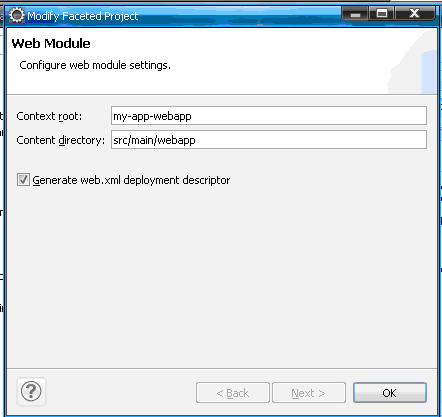Click the 'Content directory:' label
442x417 pixels.
pos(60,140)
